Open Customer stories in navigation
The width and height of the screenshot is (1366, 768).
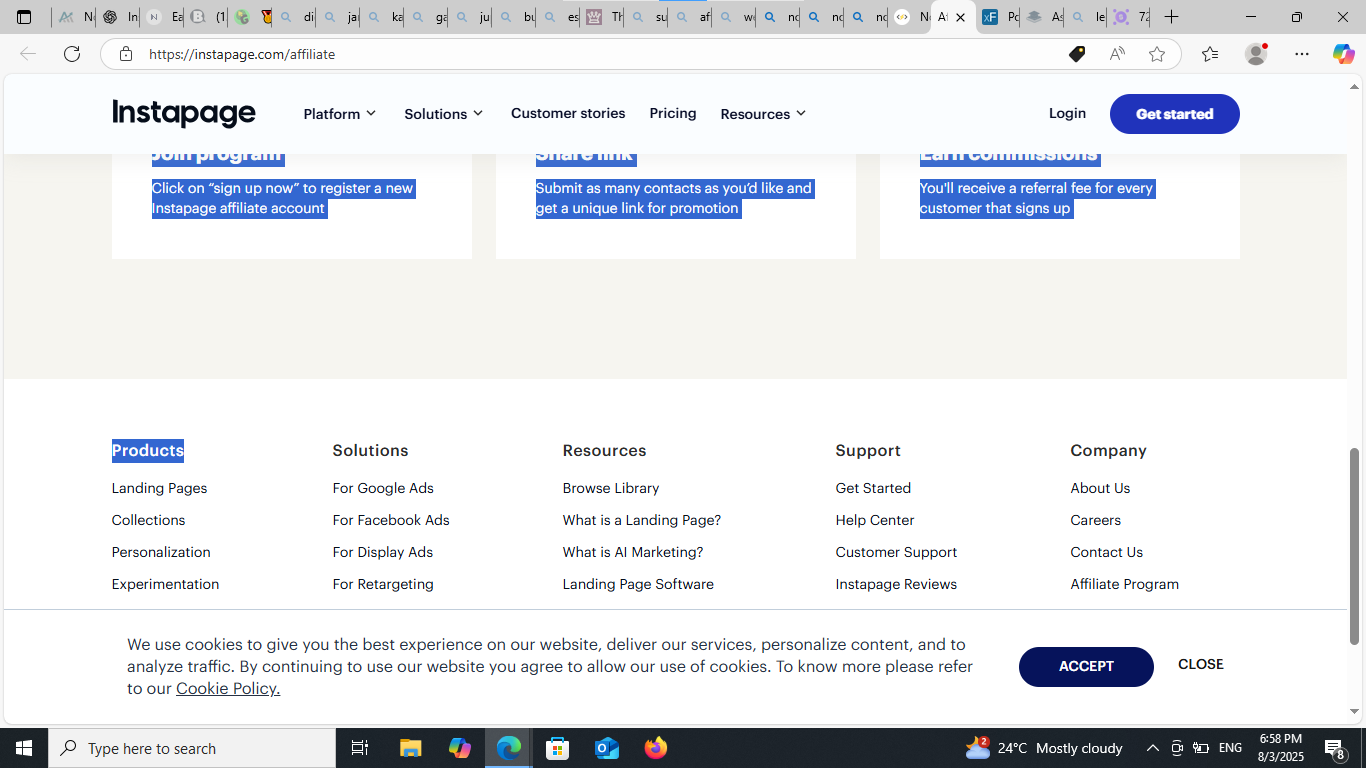(568, 113)
